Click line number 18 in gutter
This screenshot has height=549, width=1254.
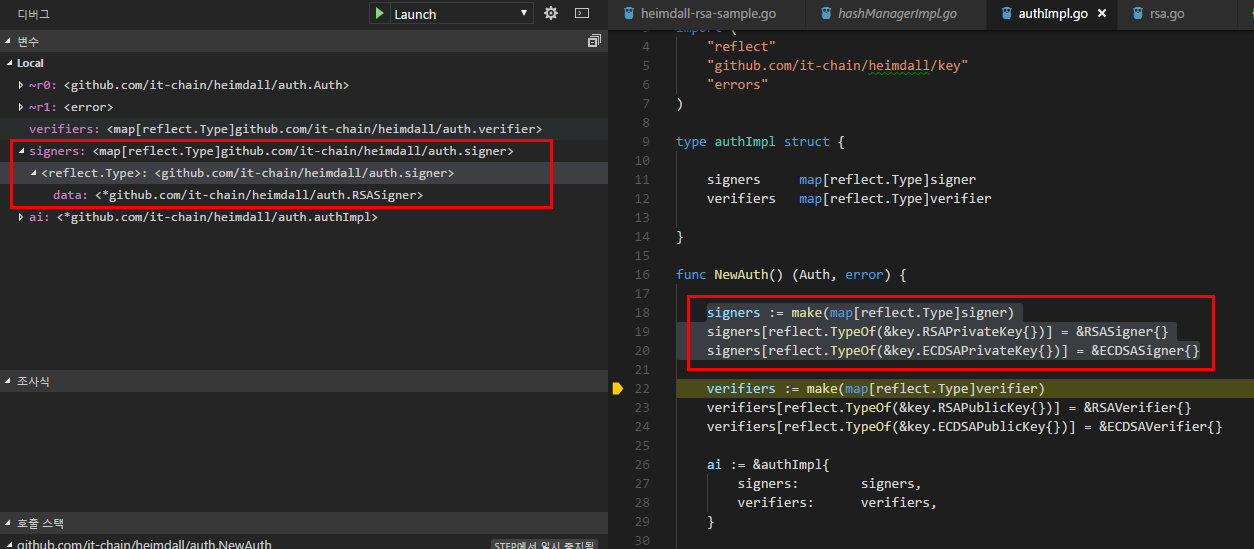point(641,313)
